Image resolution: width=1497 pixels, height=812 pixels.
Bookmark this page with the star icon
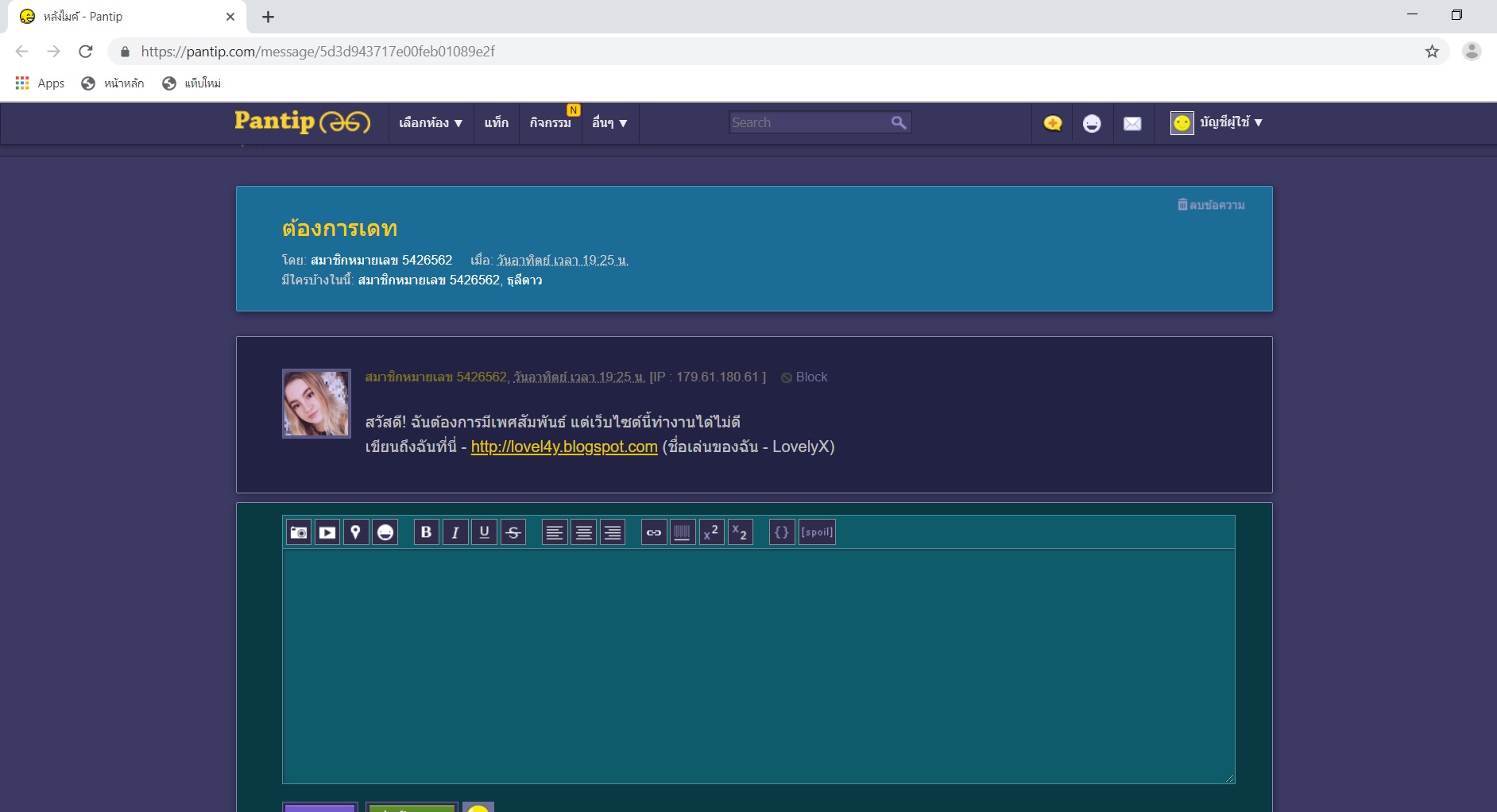pyautogui.click(x=1432, y=52)
